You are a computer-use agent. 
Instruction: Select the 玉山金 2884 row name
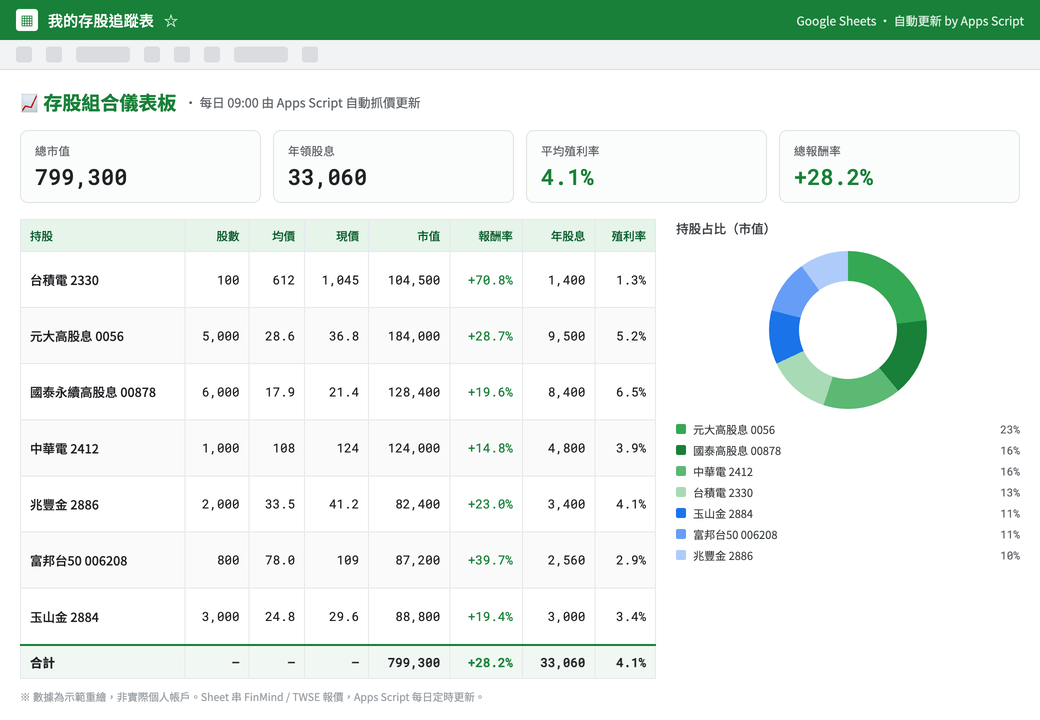coord(64,617)
